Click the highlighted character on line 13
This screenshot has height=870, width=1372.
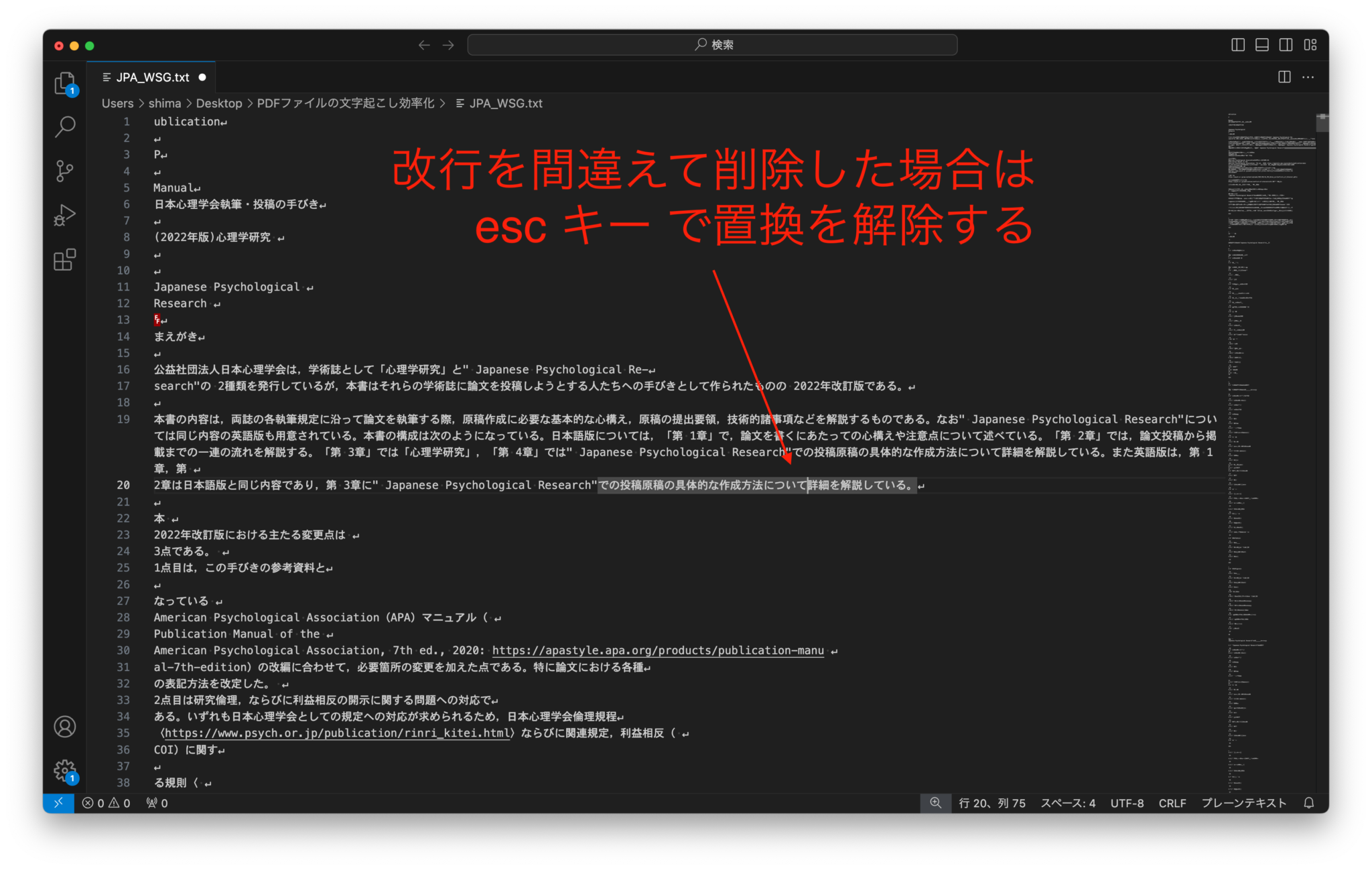click(157, 319)
